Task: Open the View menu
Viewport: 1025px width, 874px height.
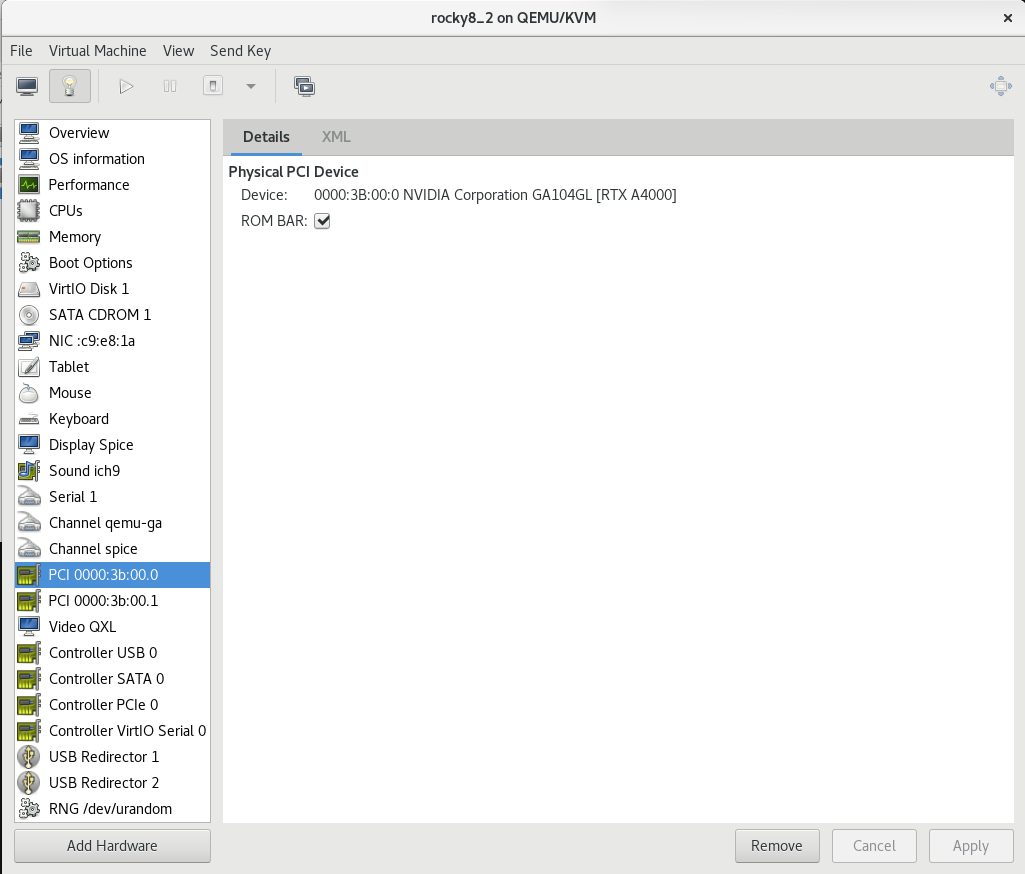Action: (x=178, y=51)
